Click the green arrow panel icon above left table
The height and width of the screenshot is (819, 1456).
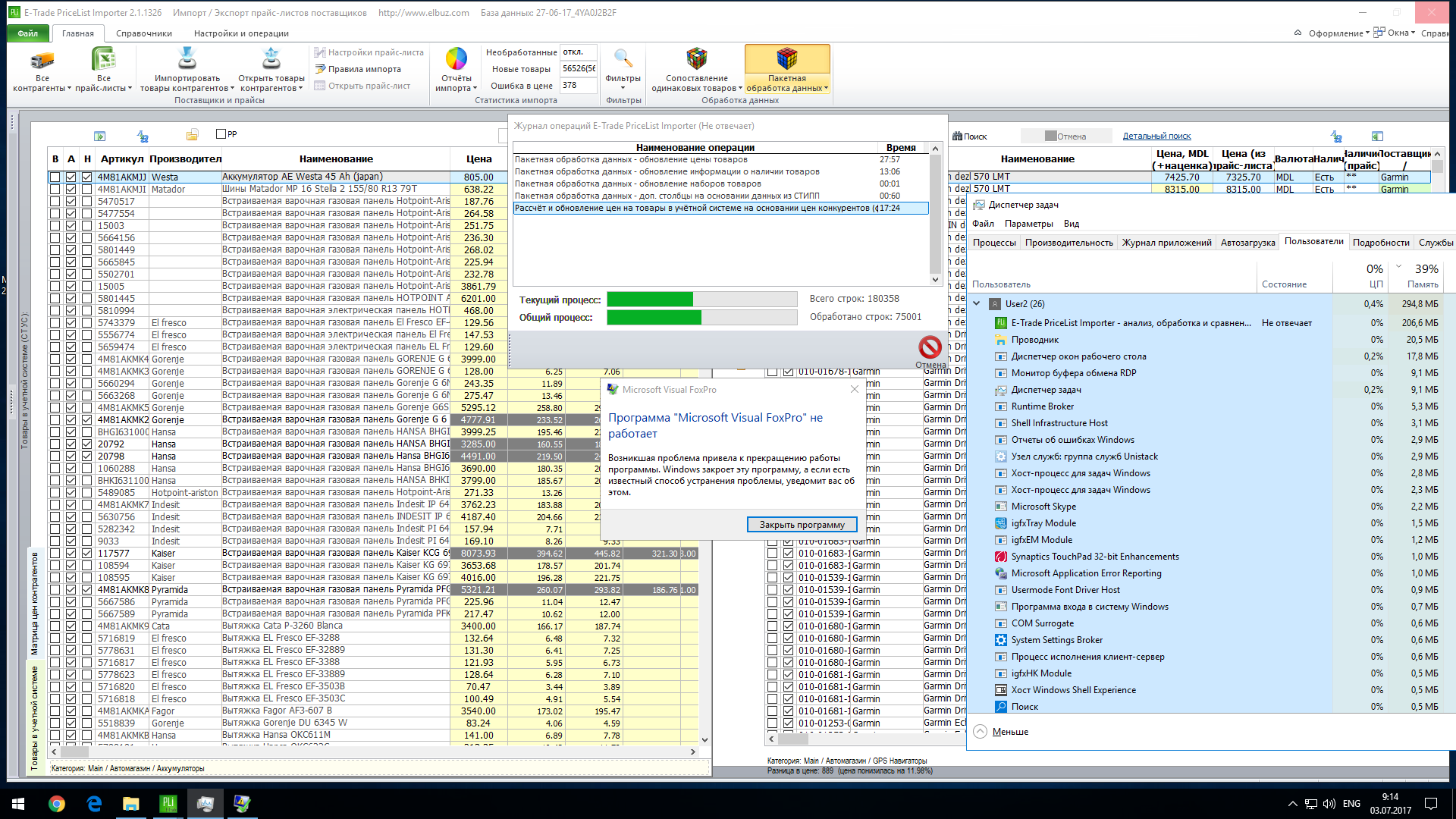coord(99,136)
